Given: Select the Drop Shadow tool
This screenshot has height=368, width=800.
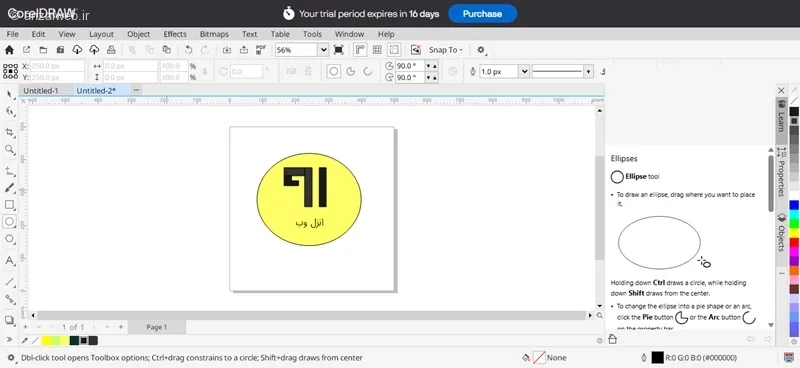Looking at the screenshot, I should tap(9, 320).
